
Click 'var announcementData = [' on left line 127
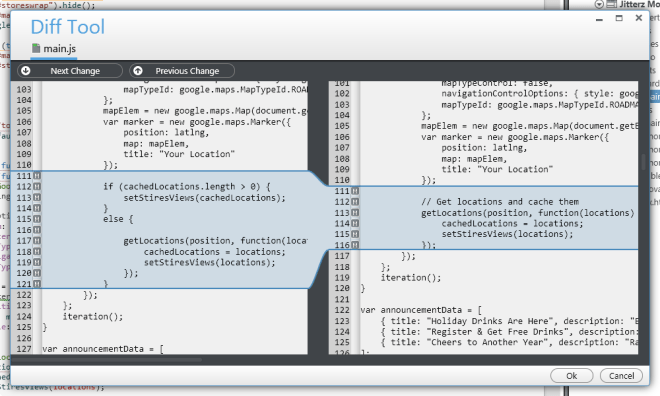tap(103, 349)
